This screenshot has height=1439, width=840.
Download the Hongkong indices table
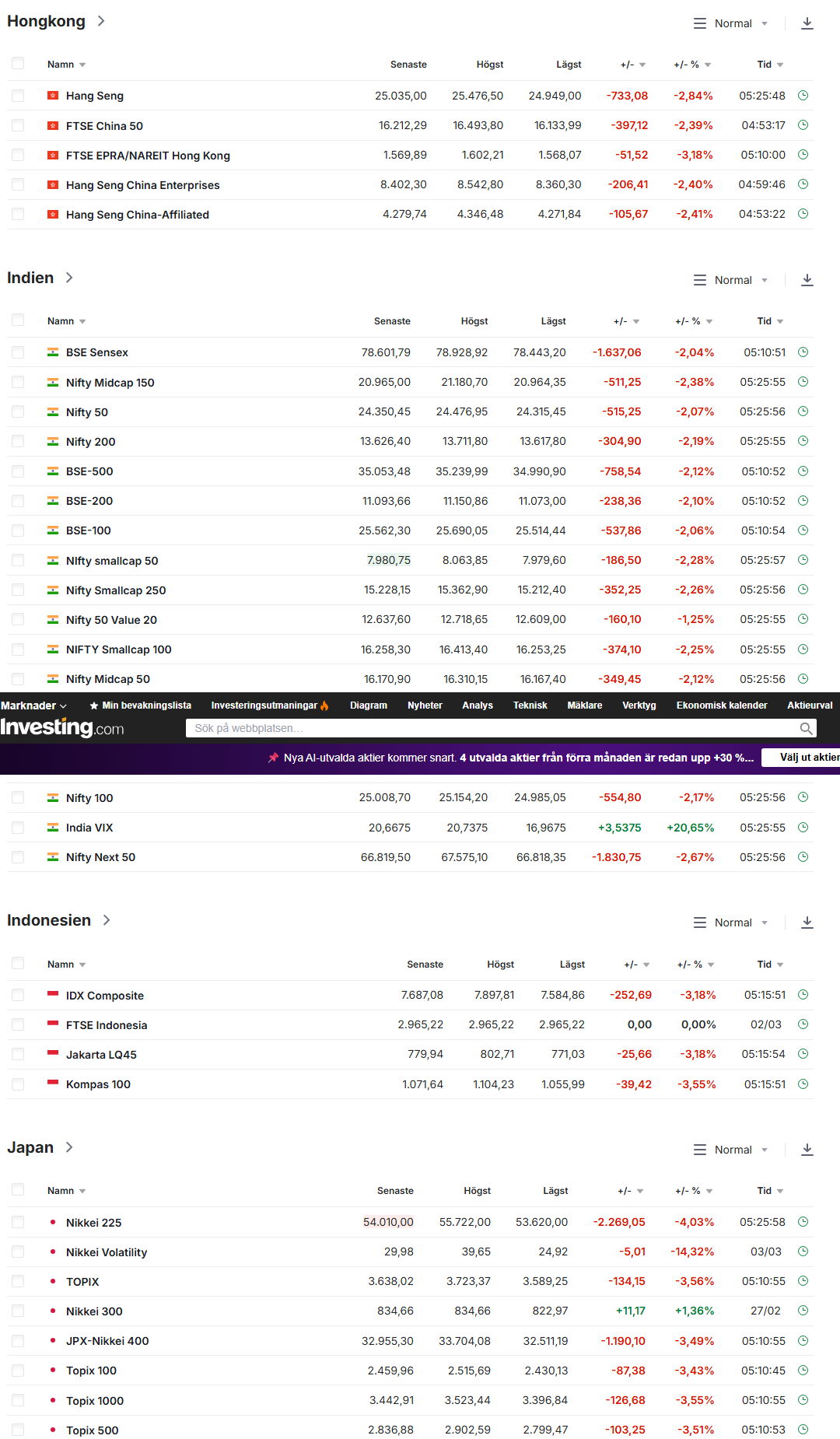tap(807, 23)
